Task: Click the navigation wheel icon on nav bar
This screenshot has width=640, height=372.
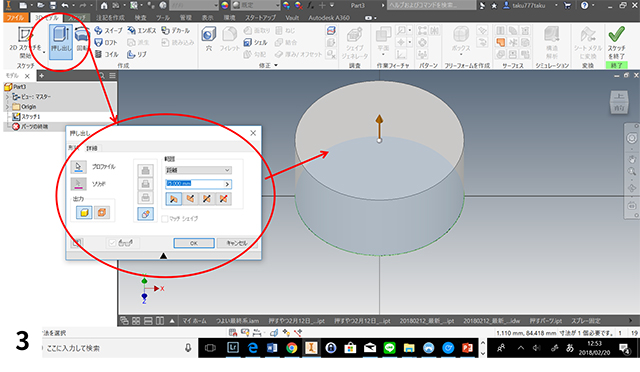Action: point(631,138)
